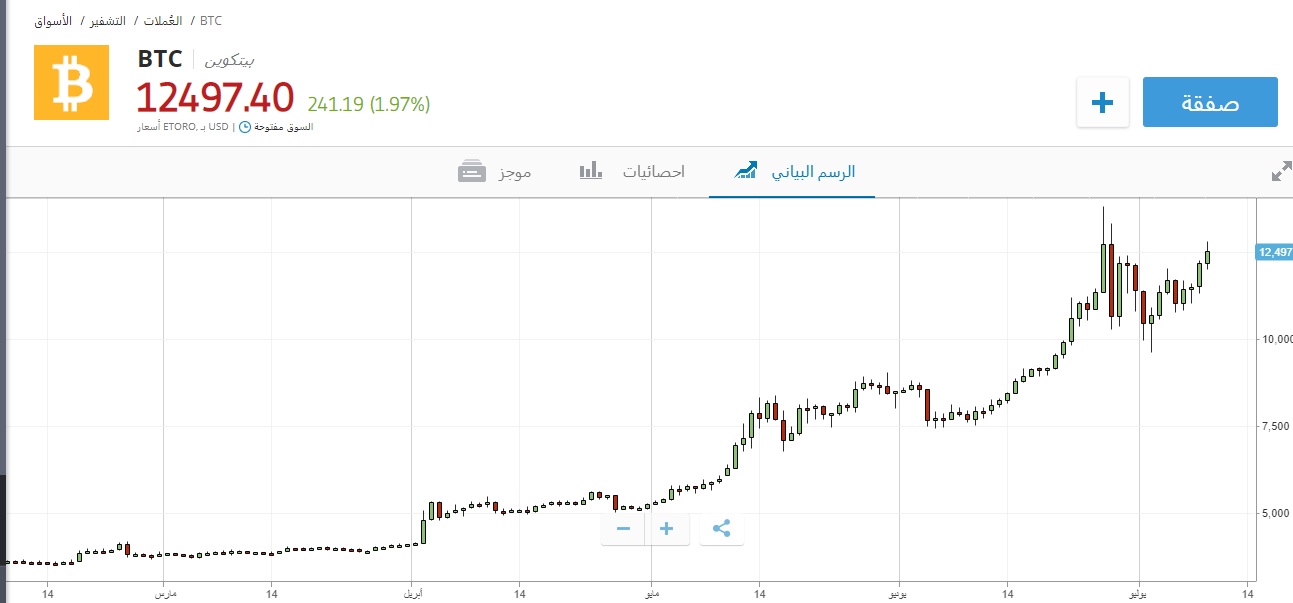Open الأسواق in the breadcrumb
1293x603 pixels.
(x=53, y=20)
